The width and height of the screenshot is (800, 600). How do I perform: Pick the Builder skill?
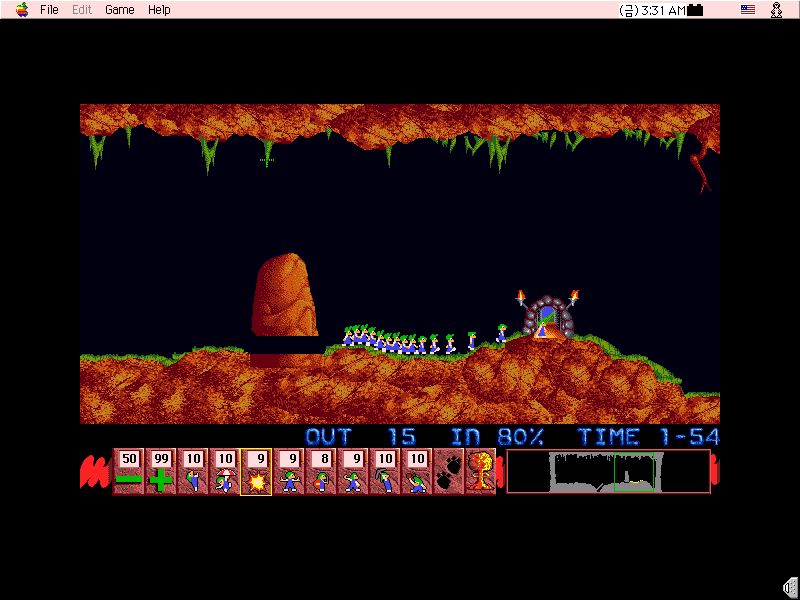[321, 472]
